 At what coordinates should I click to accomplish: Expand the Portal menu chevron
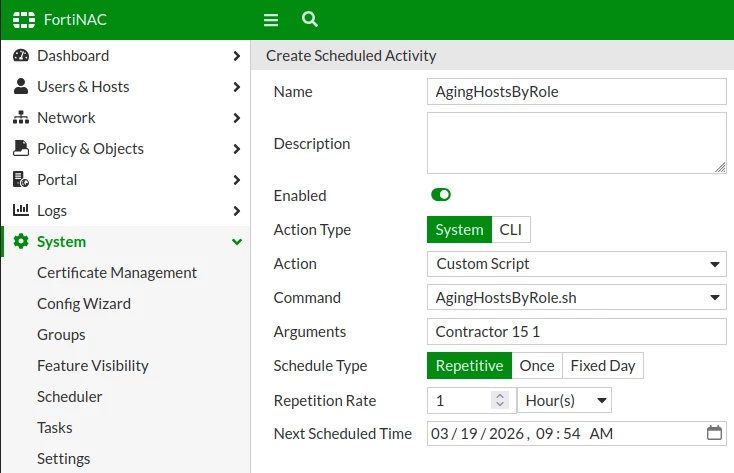[x=237, y=180]
